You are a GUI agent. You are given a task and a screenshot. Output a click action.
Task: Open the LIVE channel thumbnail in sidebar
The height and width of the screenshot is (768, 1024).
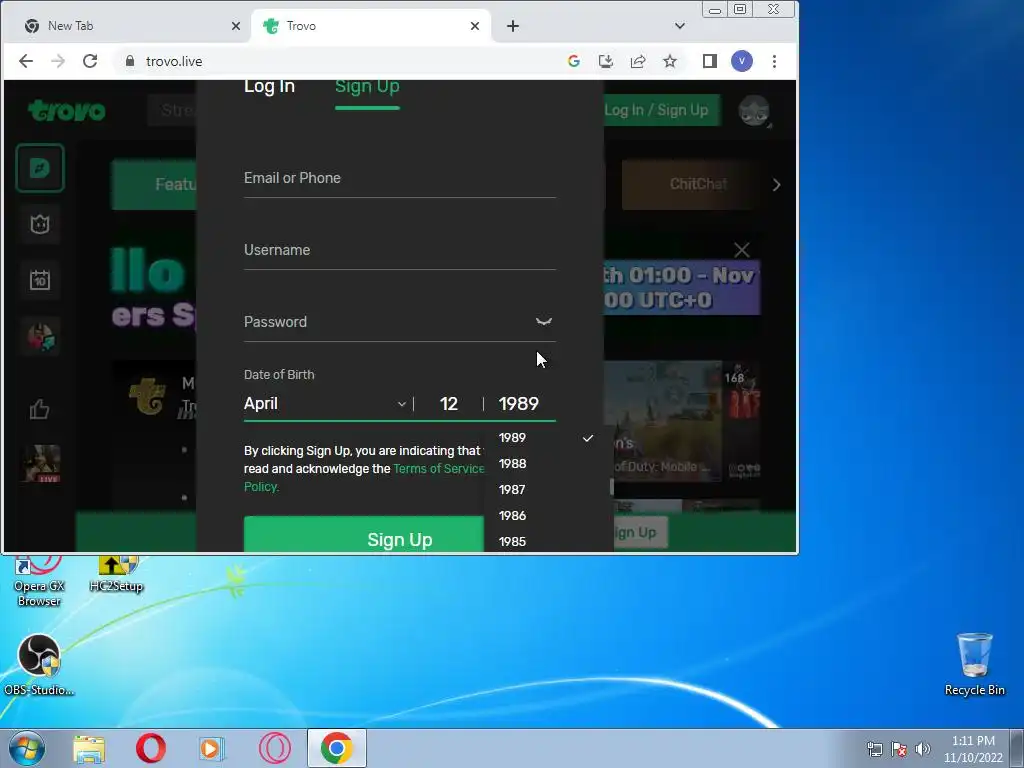(x=42, y=463)
